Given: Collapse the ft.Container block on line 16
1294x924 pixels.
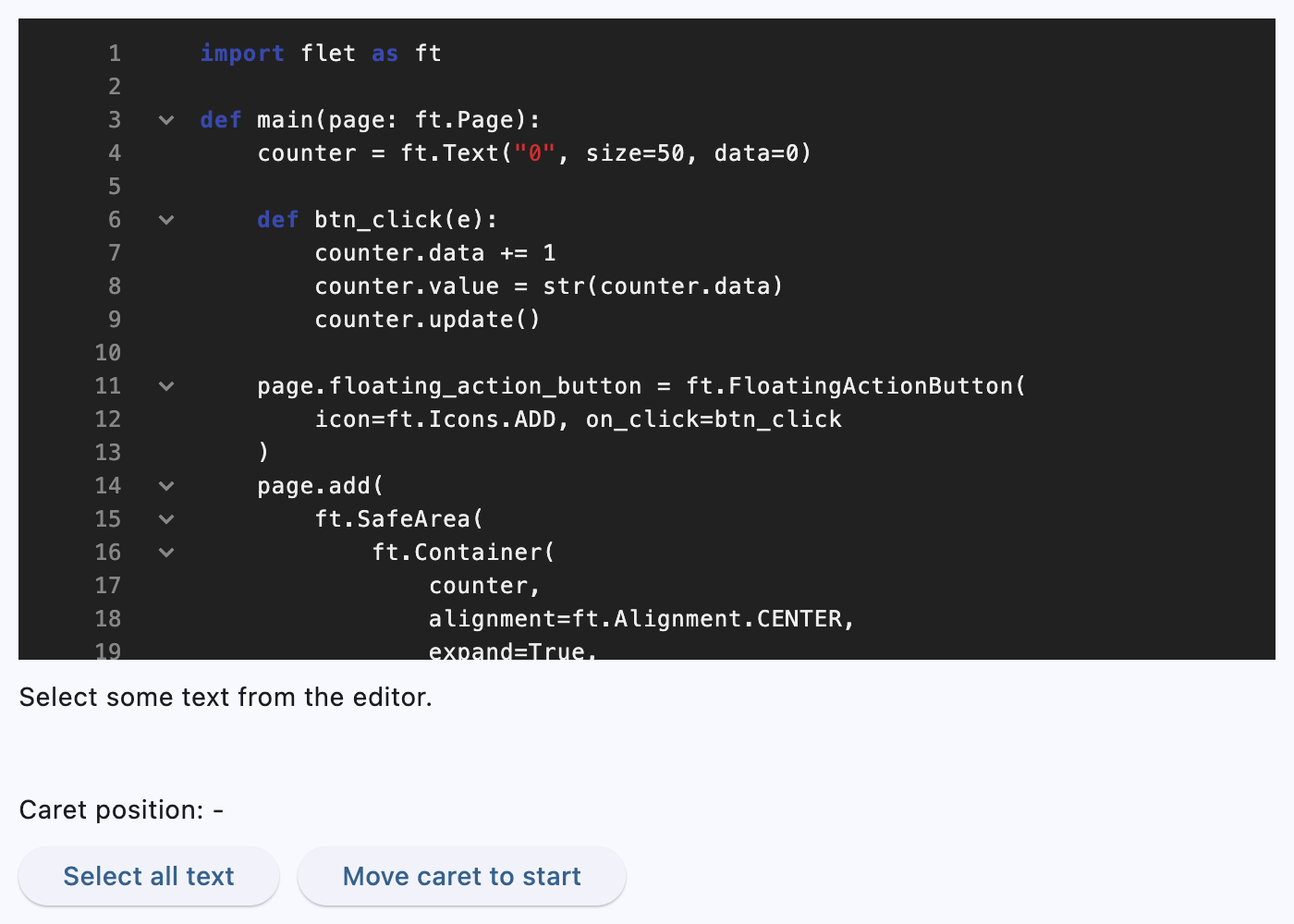Looking at the screenshot, I should point(165,553).
